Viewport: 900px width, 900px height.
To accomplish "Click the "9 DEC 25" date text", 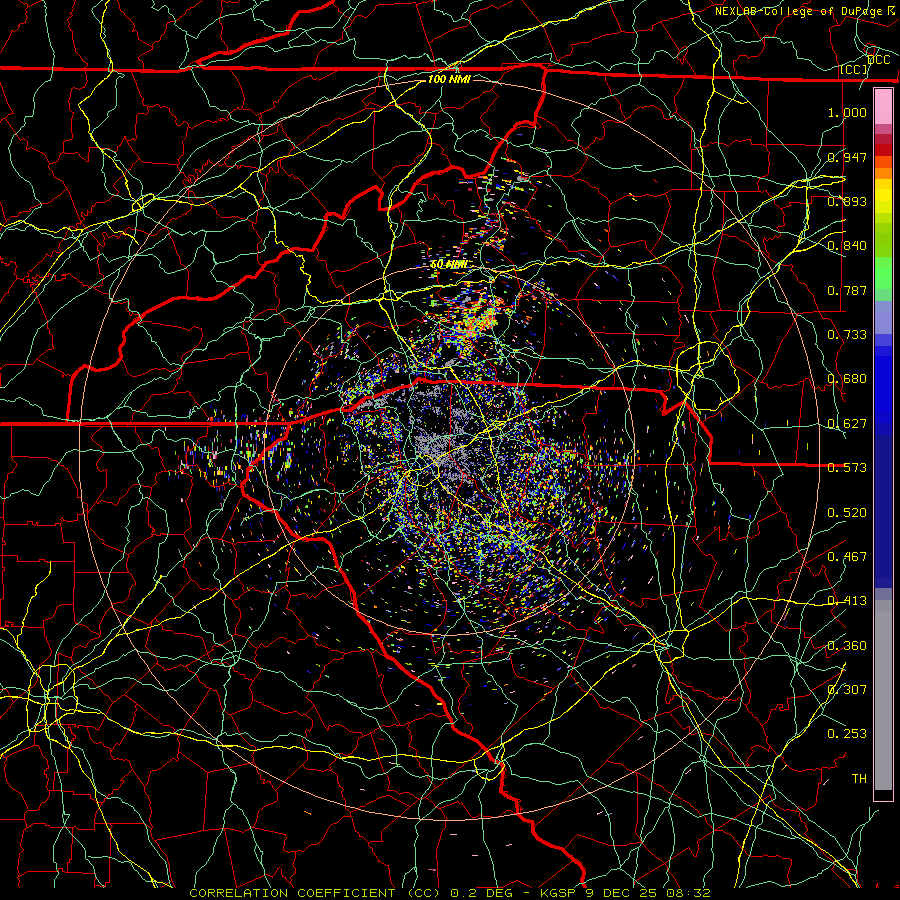I will click(x=620, y=893).
